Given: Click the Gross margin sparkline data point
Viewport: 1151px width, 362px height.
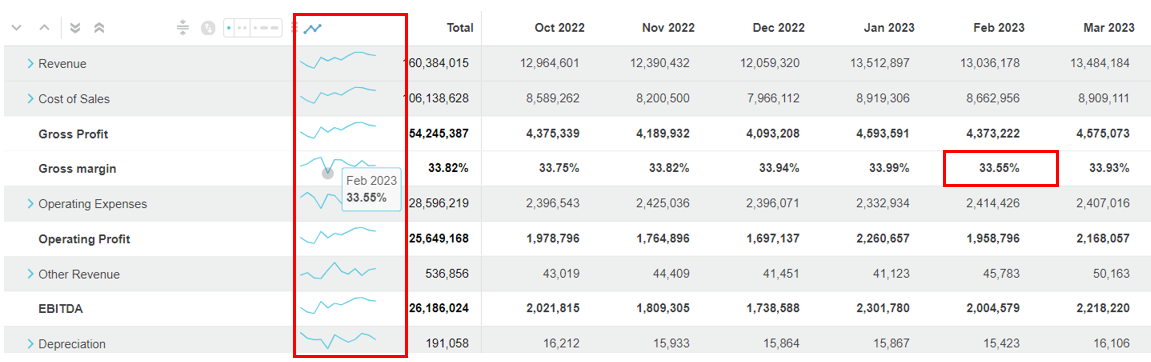Looking at the screenshot, I should click(327, 173).
